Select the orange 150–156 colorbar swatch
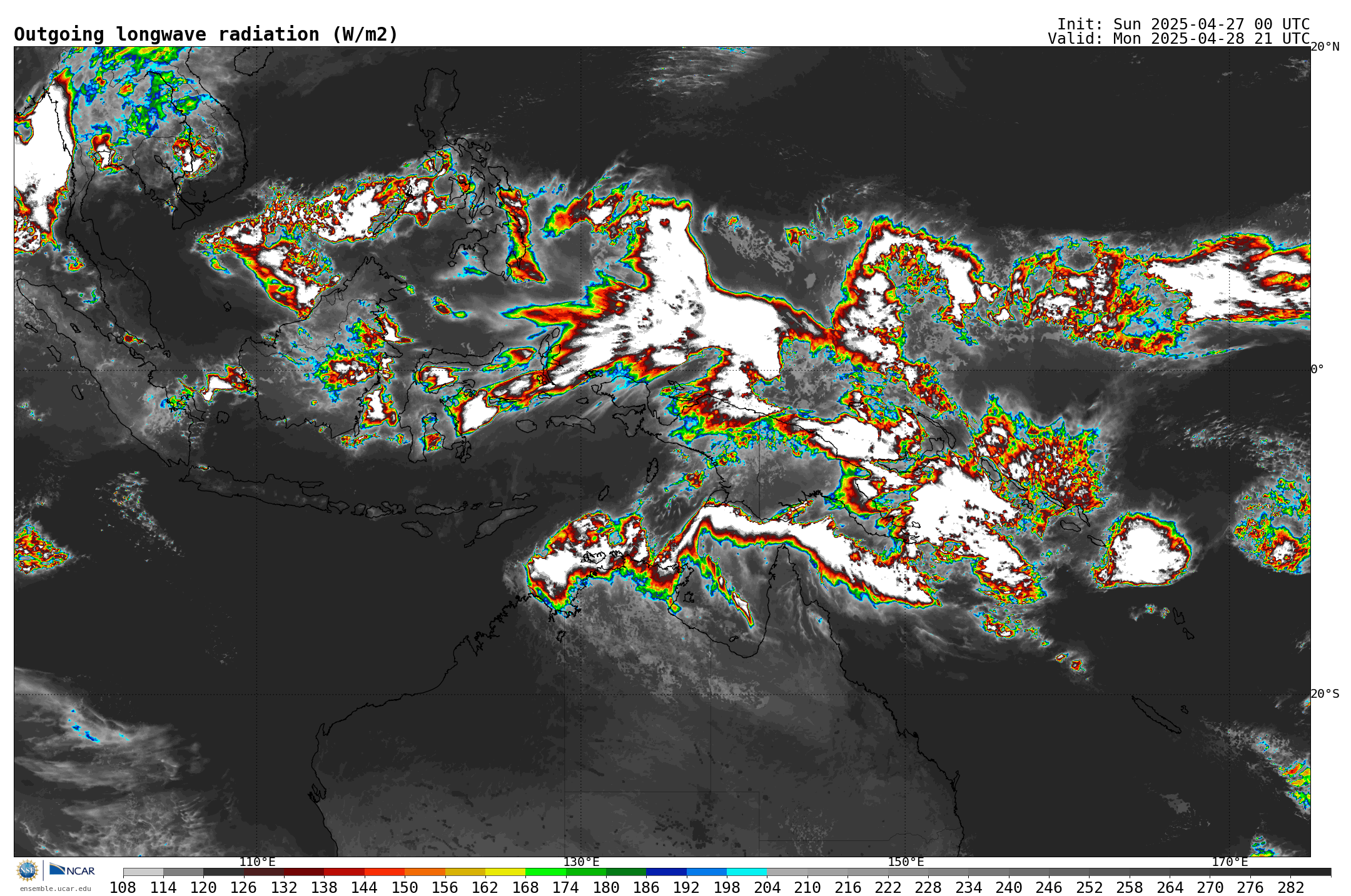The image size is (1351, 896). [x=425, y=872]
